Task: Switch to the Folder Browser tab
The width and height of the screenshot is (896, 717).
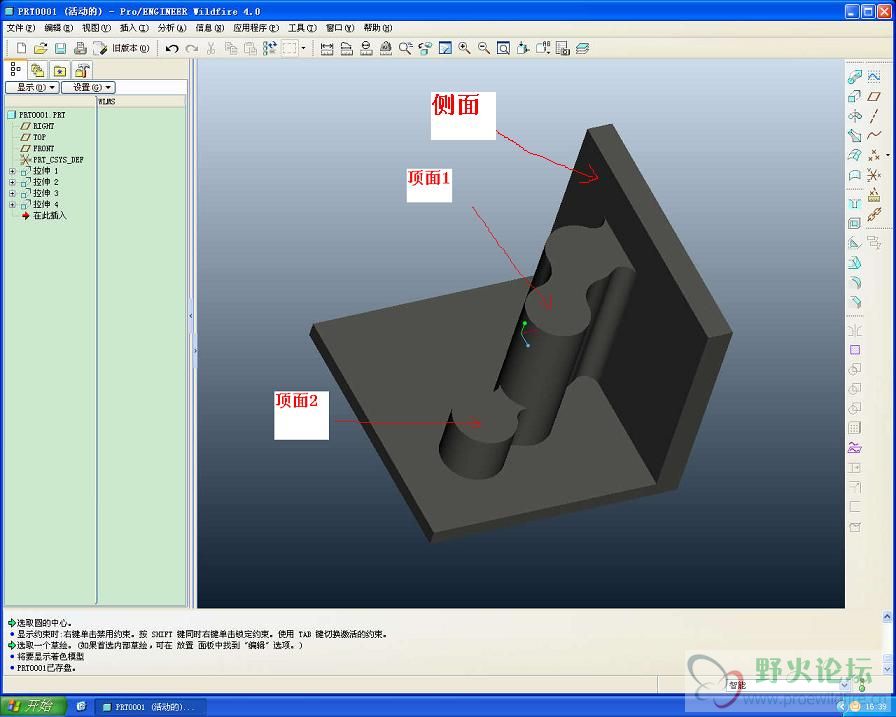Action: (38, 70)
